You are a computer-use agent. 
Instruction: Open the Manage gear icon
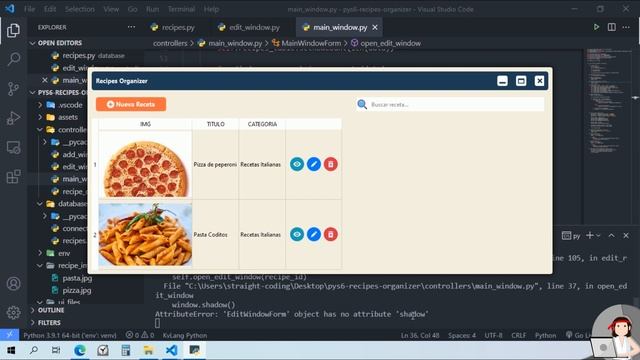[x=13, y=312]
